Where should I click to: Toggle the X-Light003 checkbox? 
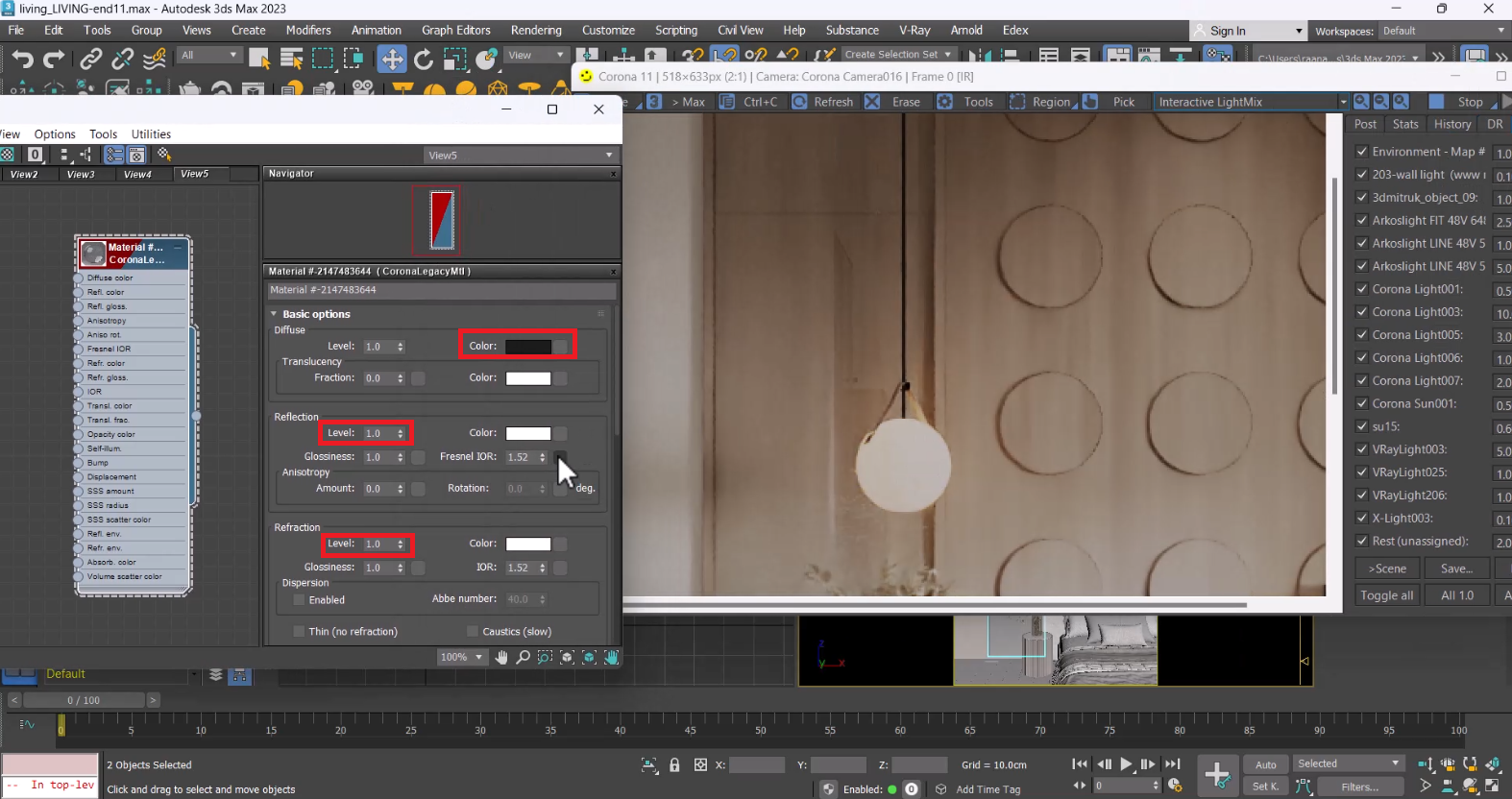pos(1362,518)
